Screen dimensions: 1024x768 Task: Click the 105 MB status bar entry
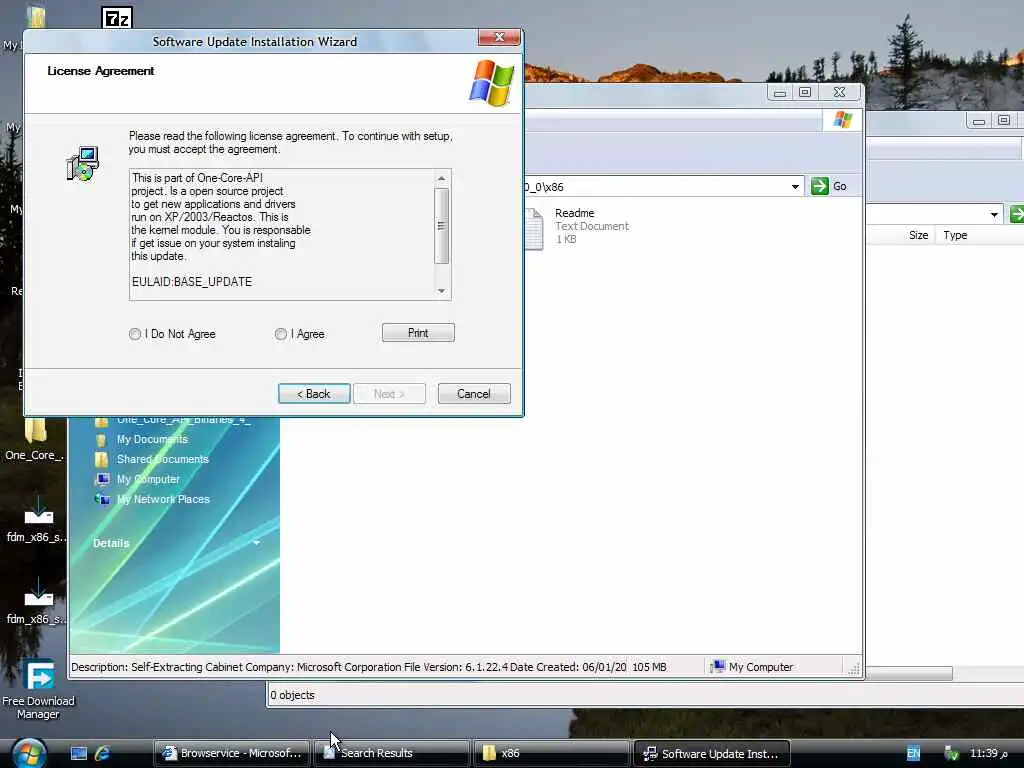[649, 667]
